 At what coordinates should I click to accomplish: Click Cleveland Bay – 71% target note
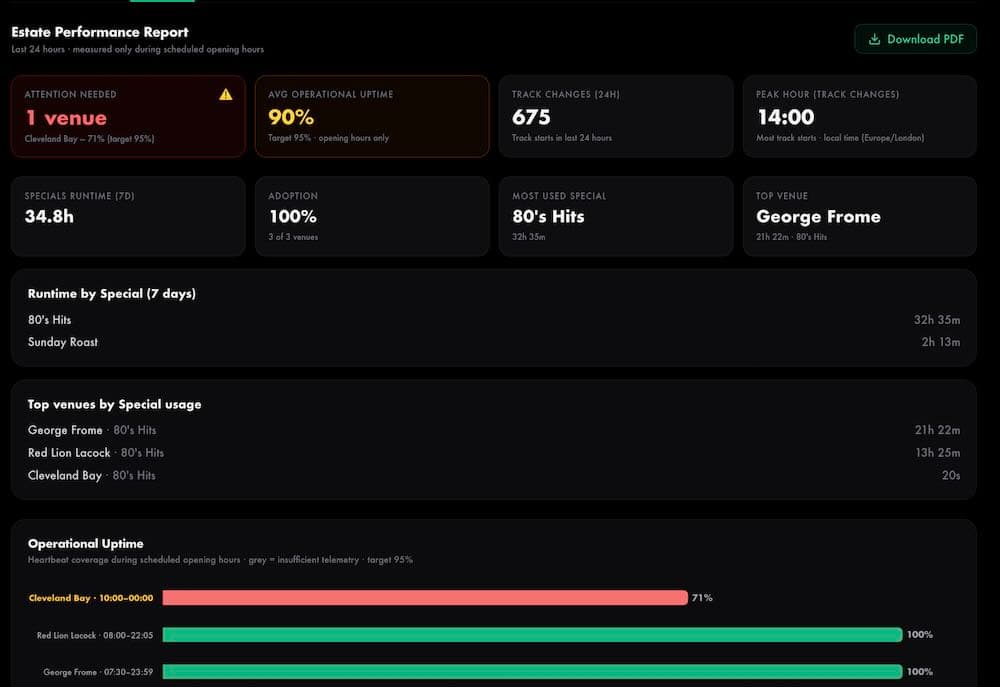pyautogui.click(x=89, y=138)
